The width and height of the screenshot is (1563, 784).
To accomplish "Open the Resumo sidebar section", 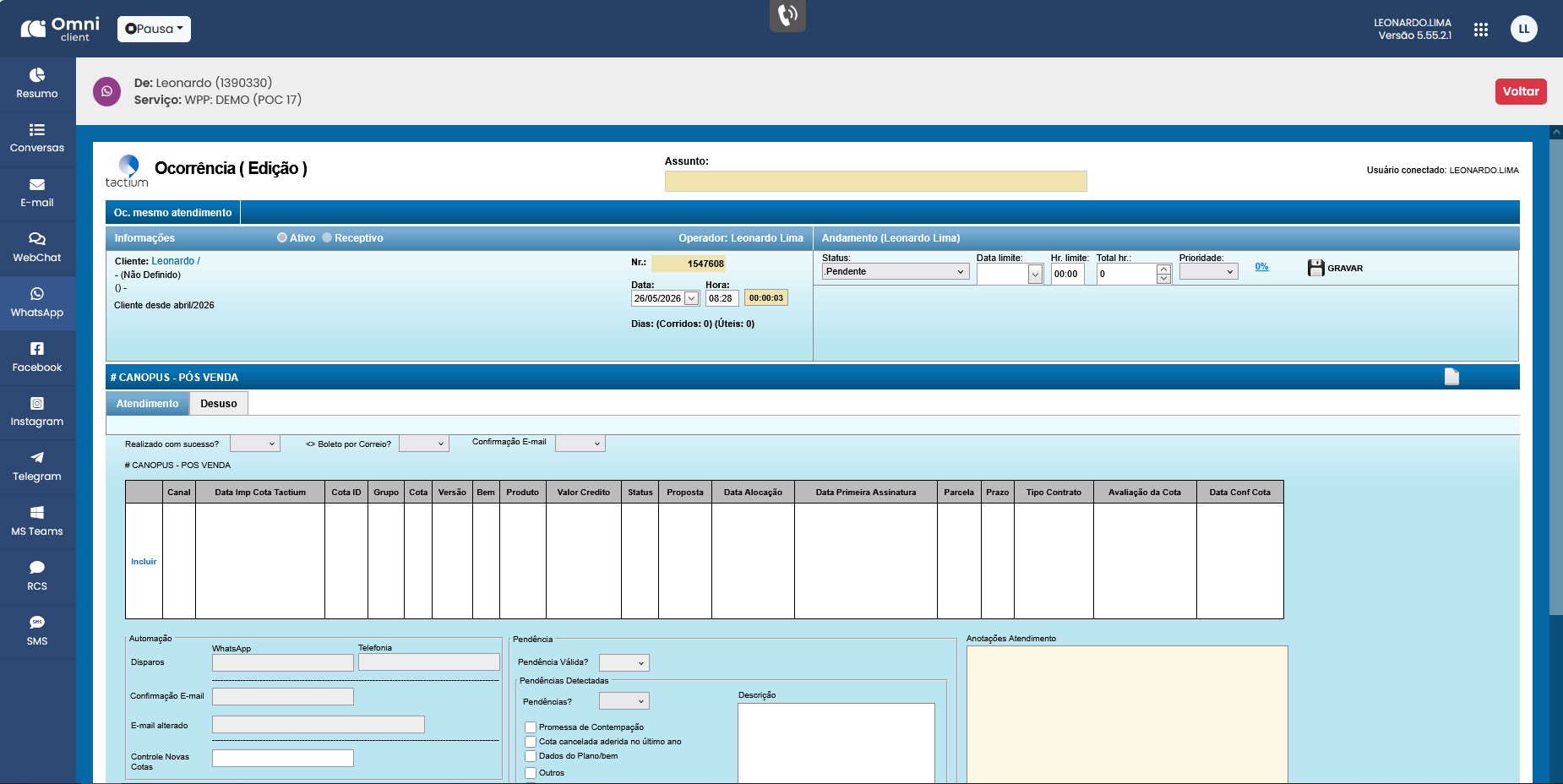I will click(37, 84).
